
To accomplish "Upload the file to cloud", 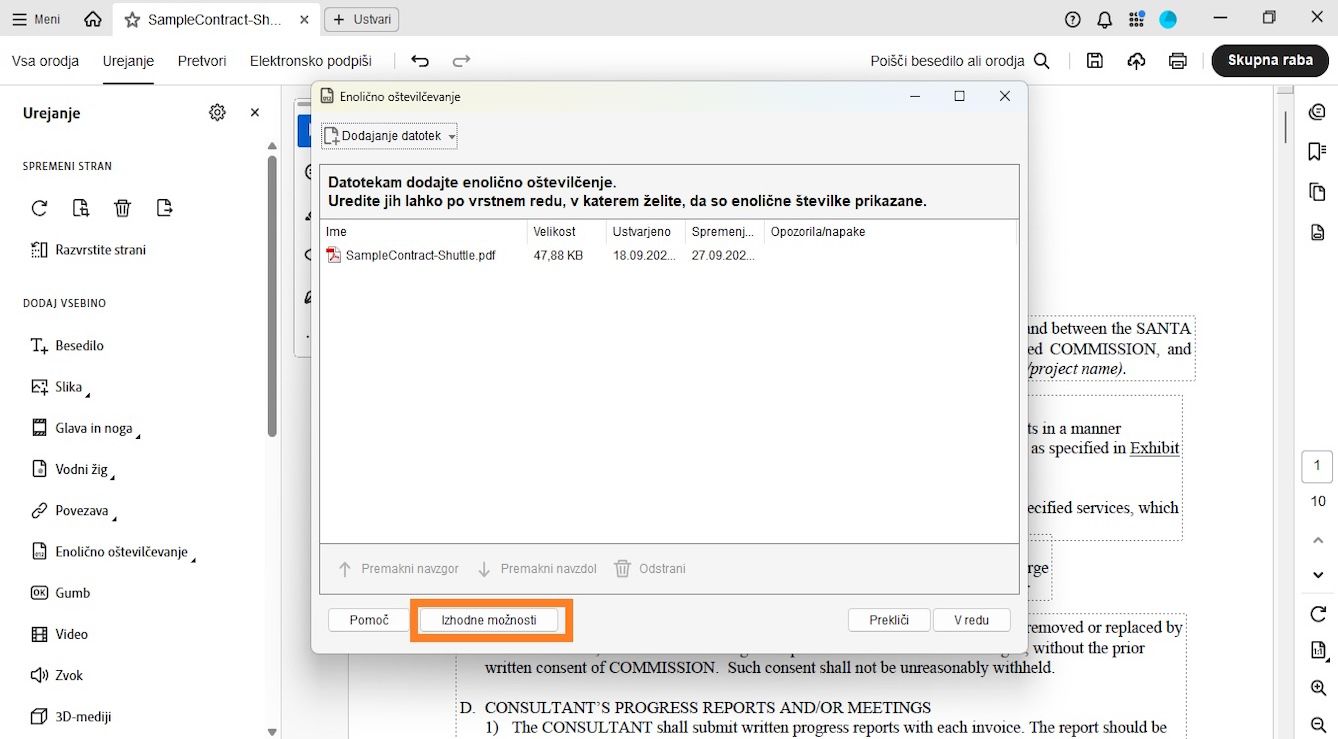I will pos(1136,61).
